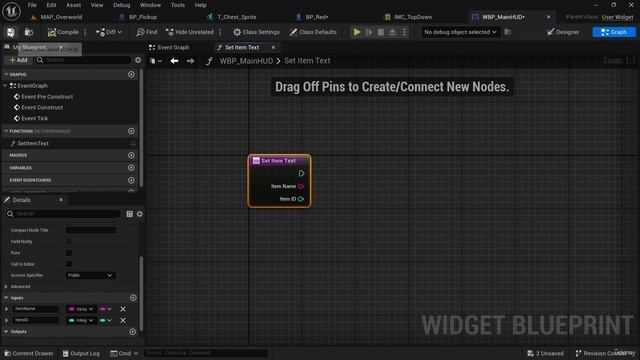Compile the widget blueprint
The image size is (640, 360).
[x=63, y=32]
